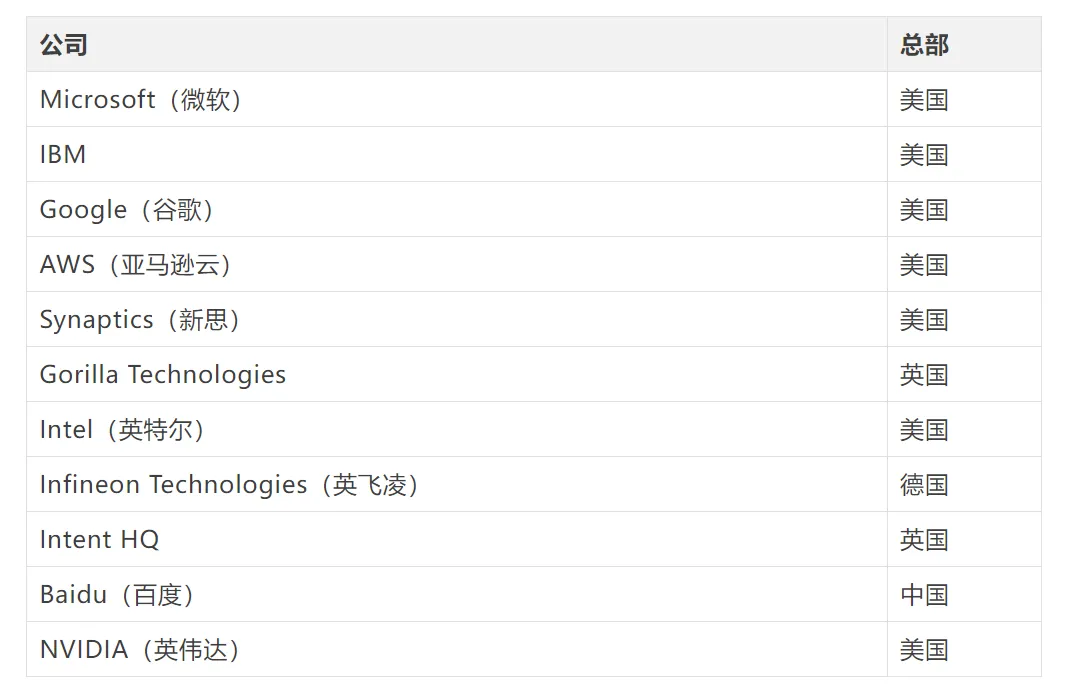Click 美国 headquarters cell for Microsoft
Viewport: 1071px width, 690px height.
[964, 99]
